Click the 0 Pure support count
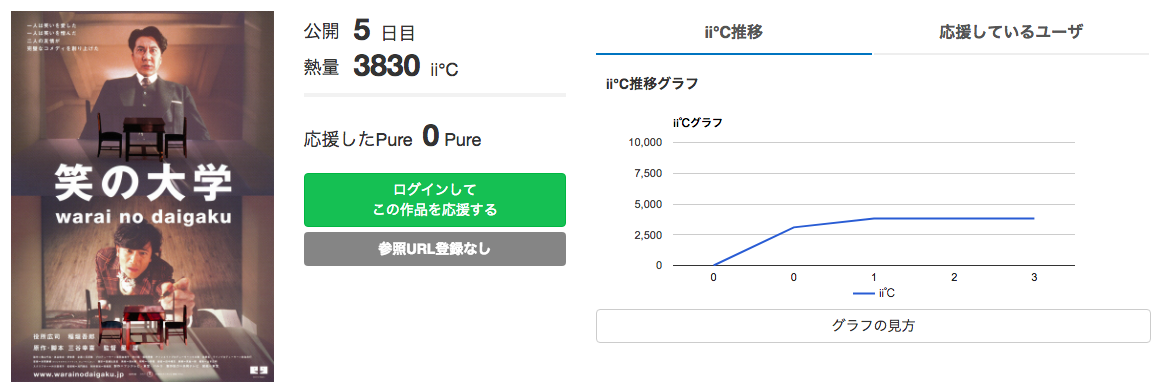The image size is (1161, 387). pyautogui.click(x=452, y=138)
